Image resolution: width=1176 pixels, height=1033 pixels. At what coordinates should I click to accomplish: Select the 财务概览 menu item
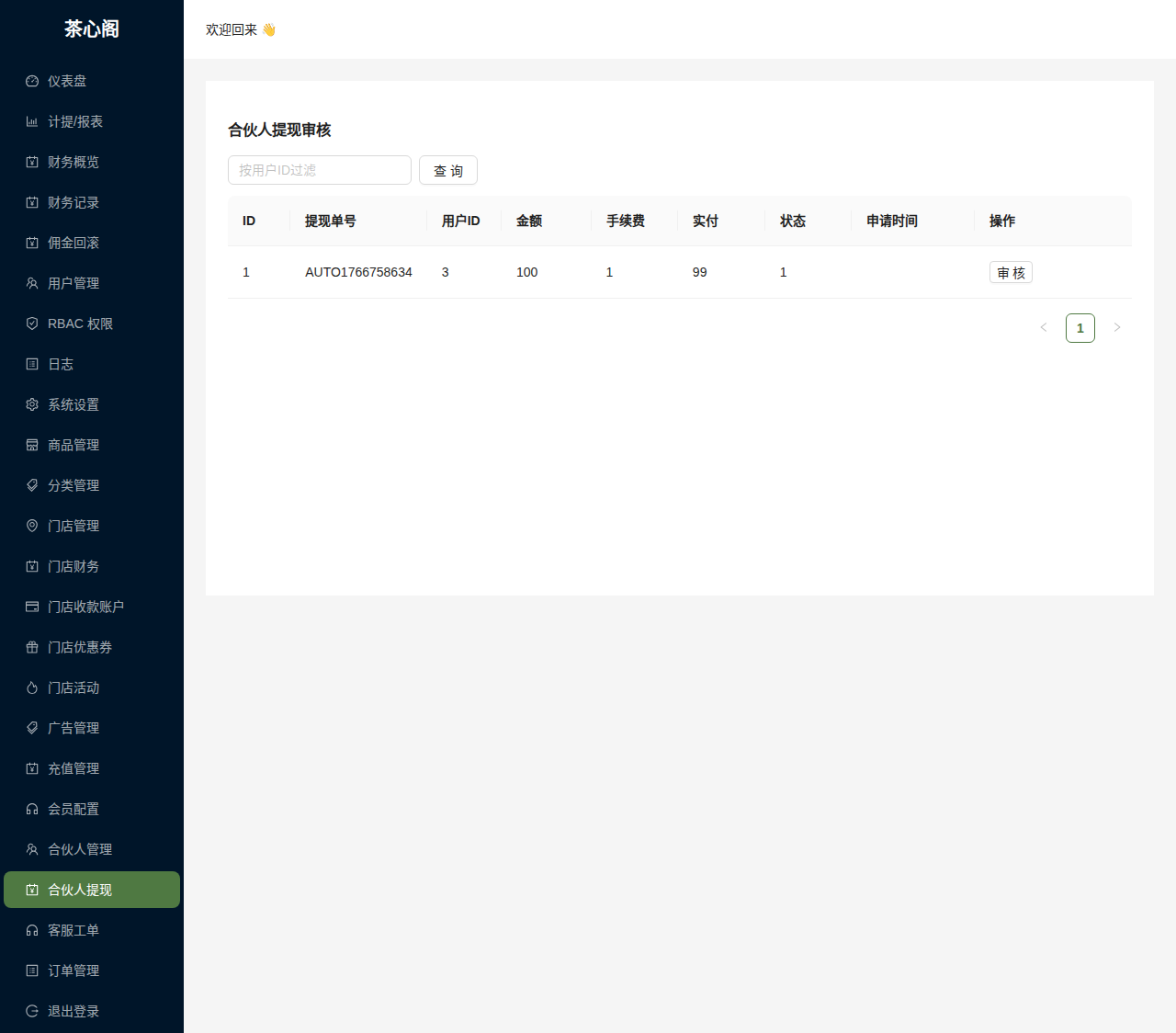pyautogui.click(x=73, y=162)
